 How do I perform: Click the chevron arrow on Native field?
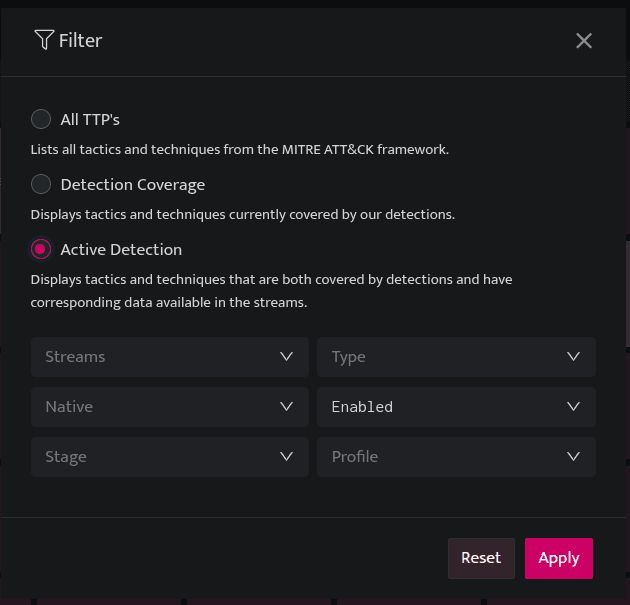286,407
